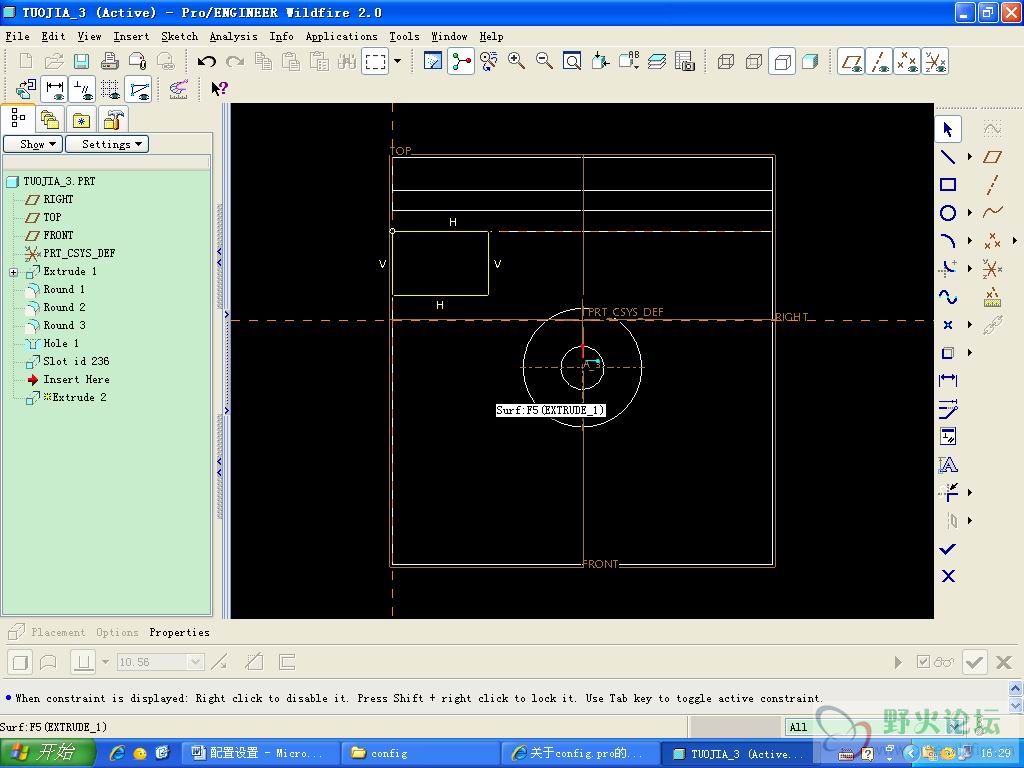Select the sketcher Arc tool
Image resolution: width=1024 pixels, height=768 pixels.
(948, 241)
